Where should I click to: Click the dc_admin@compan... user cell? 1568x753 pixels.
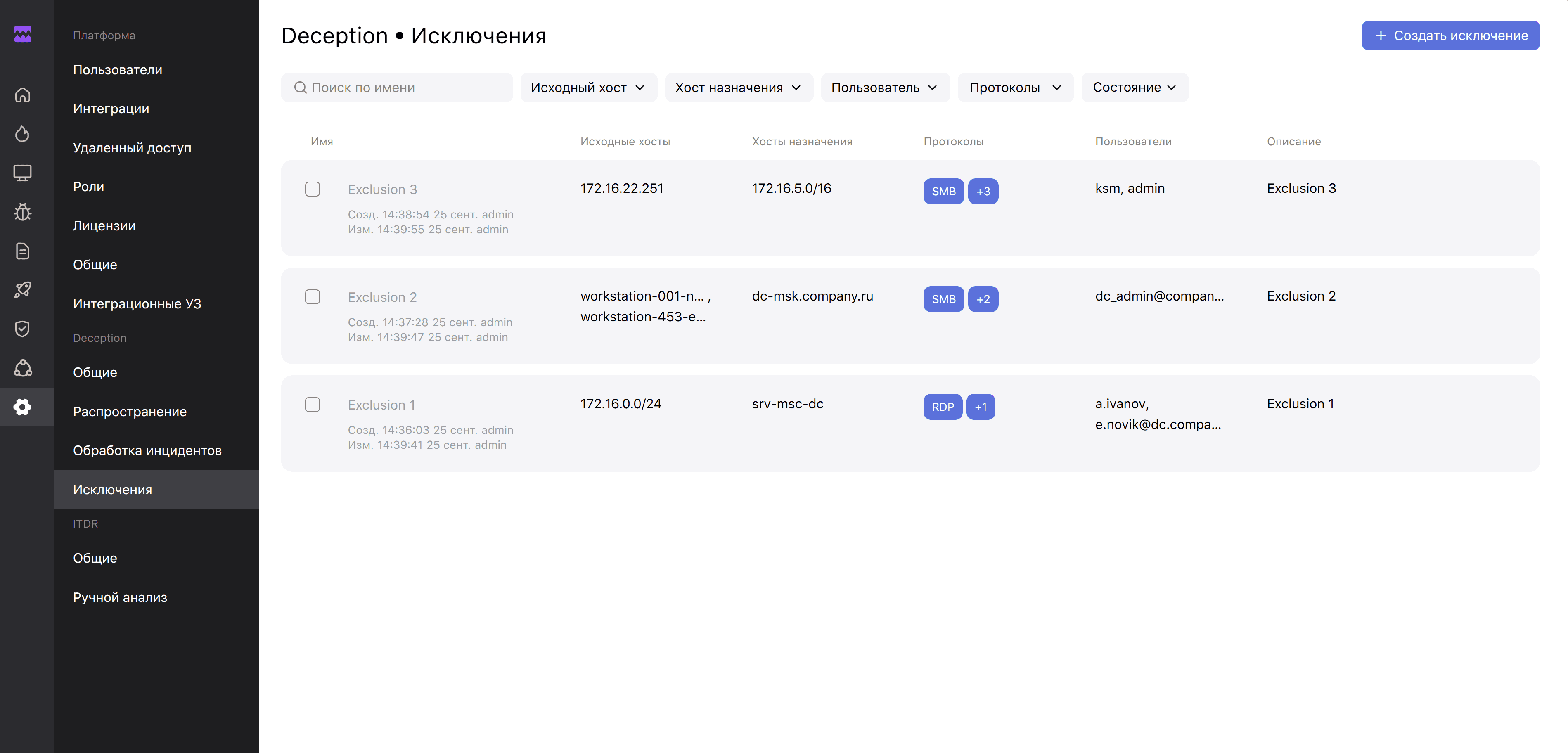(1159, 296)
